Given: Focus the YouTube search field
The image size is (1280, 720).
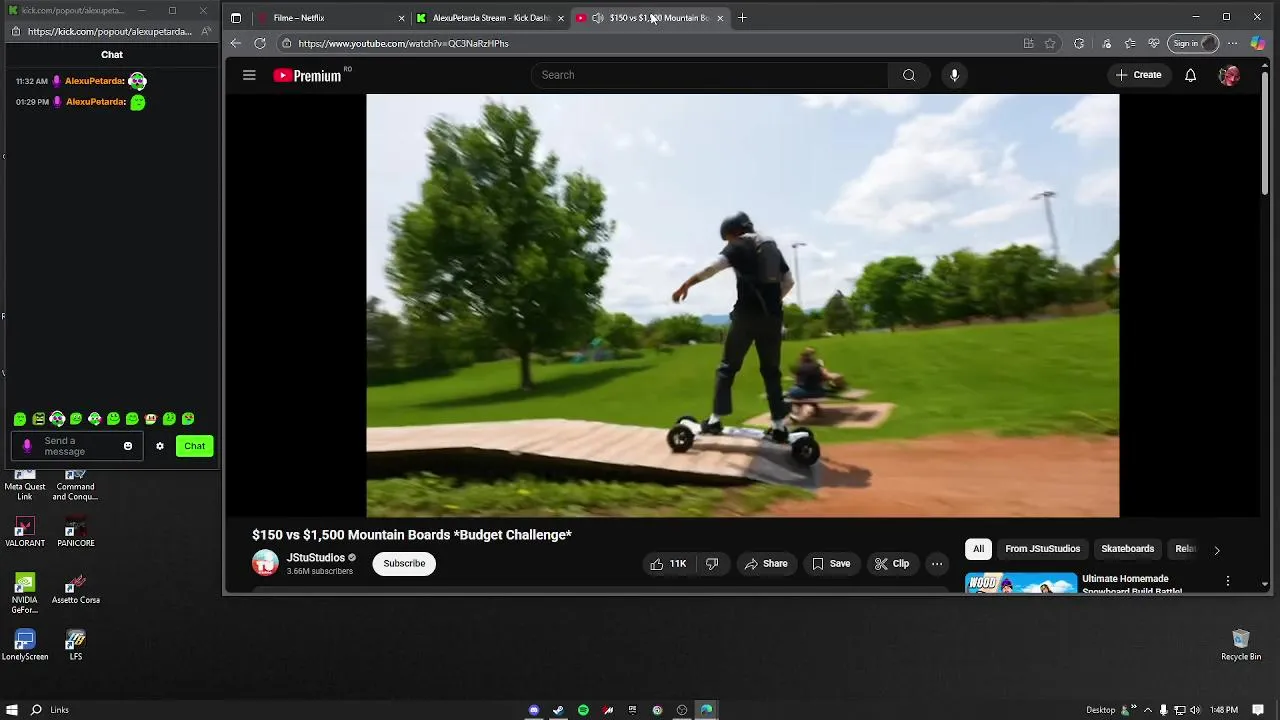Looking at the screenshot, I should (709, 75).
